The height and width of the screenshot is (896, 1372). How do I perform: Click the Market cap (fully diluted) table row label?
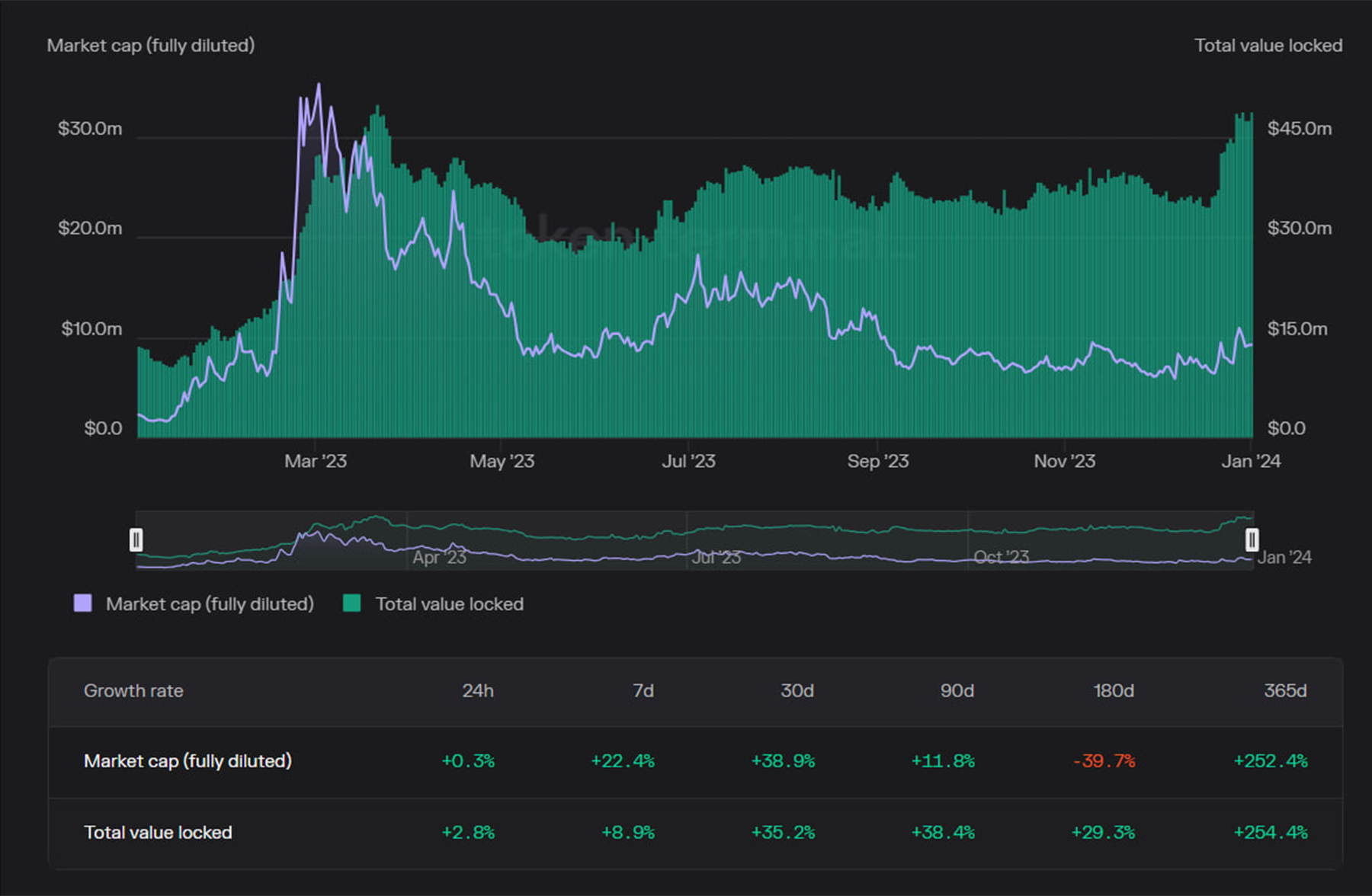(x=188, y=761)
